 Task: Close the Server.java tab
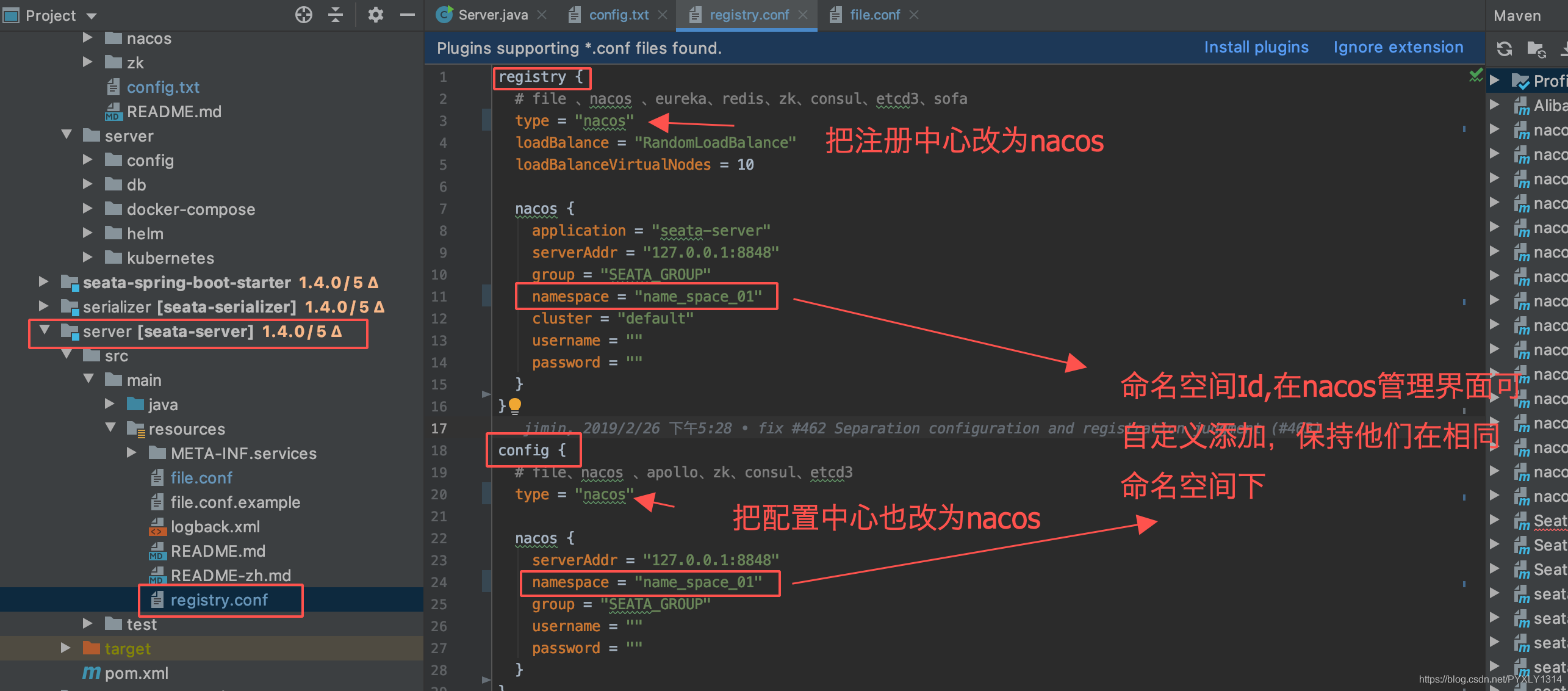click(x=542, y=15)
